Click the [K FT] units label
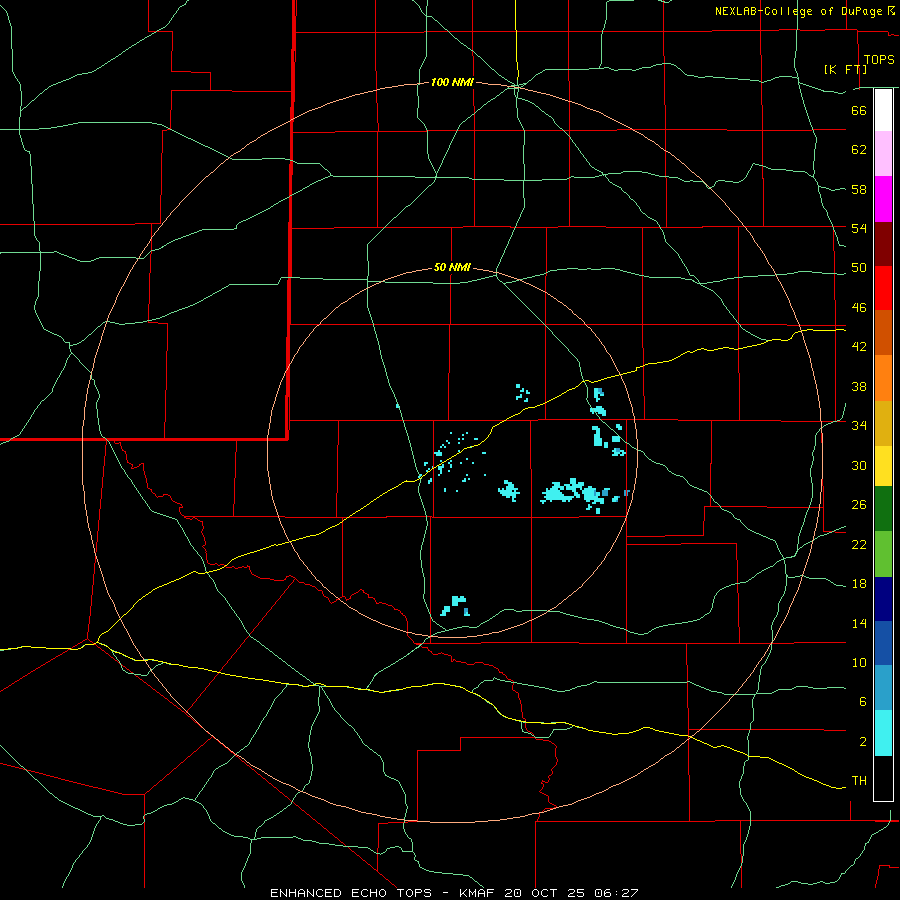 pos(845,69)
